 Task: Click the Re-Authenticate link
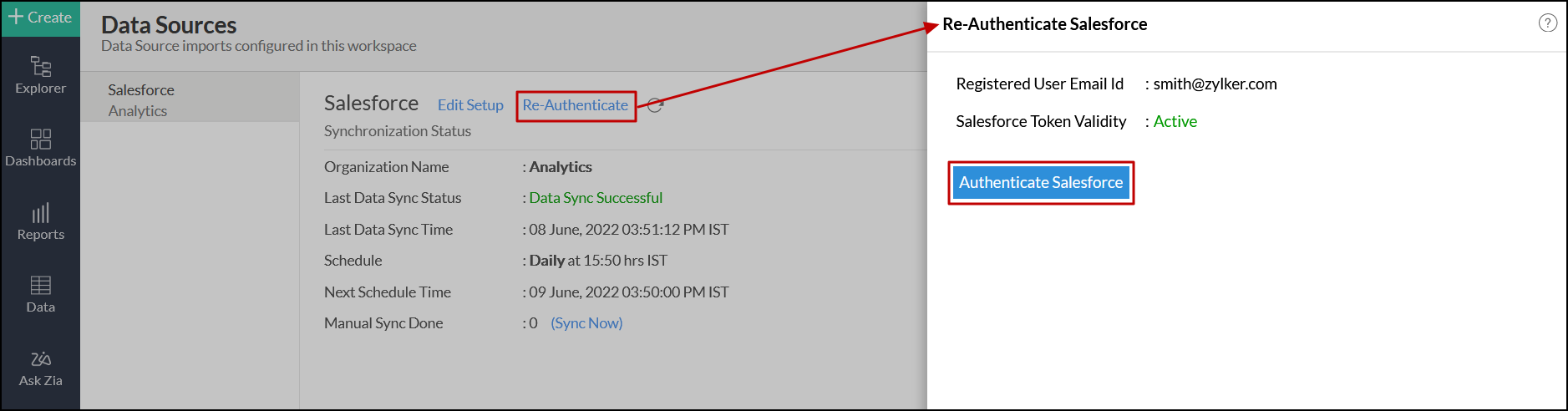tap(575, 105)
